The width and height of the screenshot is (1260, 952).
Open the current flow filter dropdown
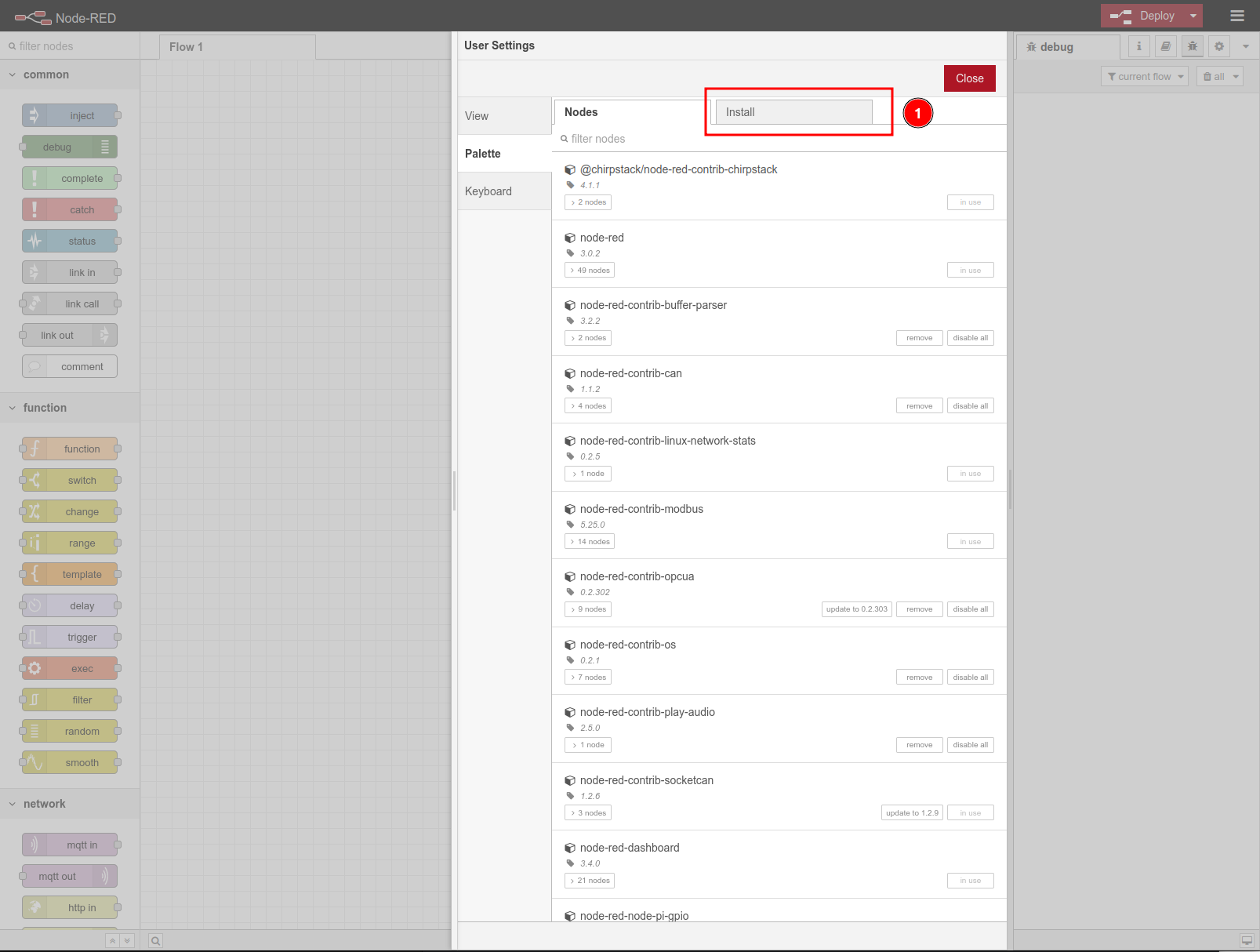click(1145, 76)
